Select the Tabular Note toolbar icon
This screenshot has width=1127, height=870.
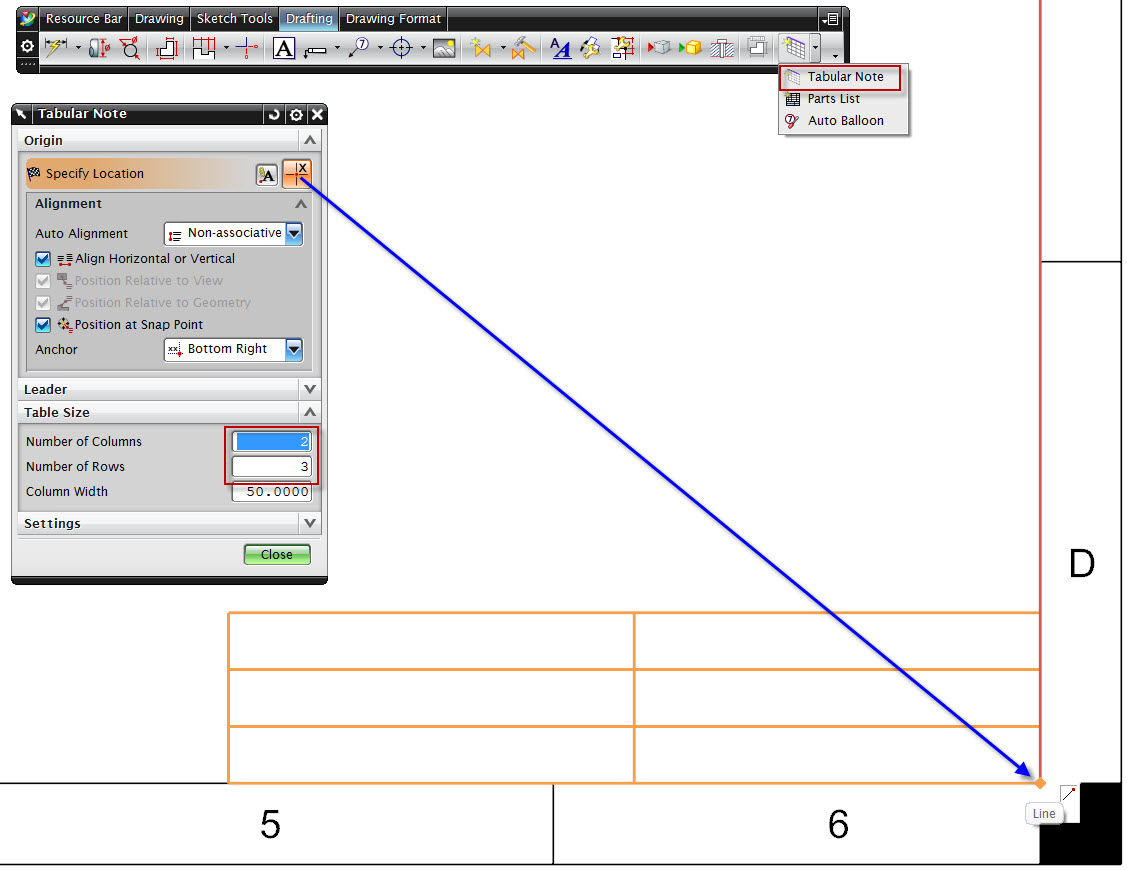click(795, 47)
